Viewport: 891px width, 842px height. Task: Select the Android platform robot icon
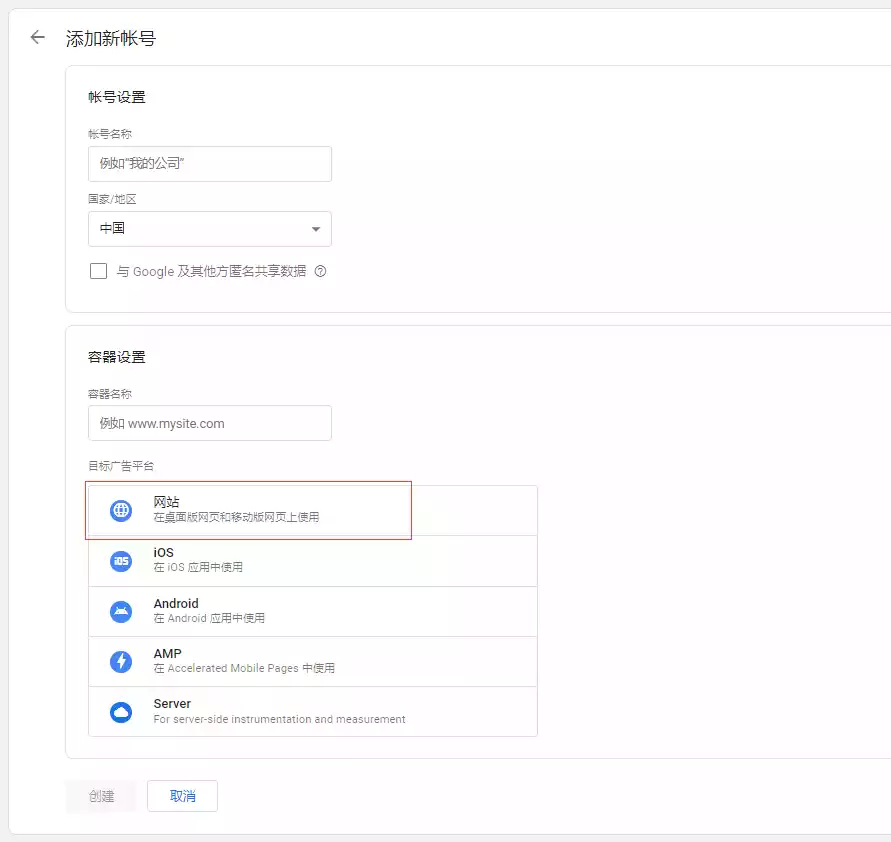click(120, 611)
